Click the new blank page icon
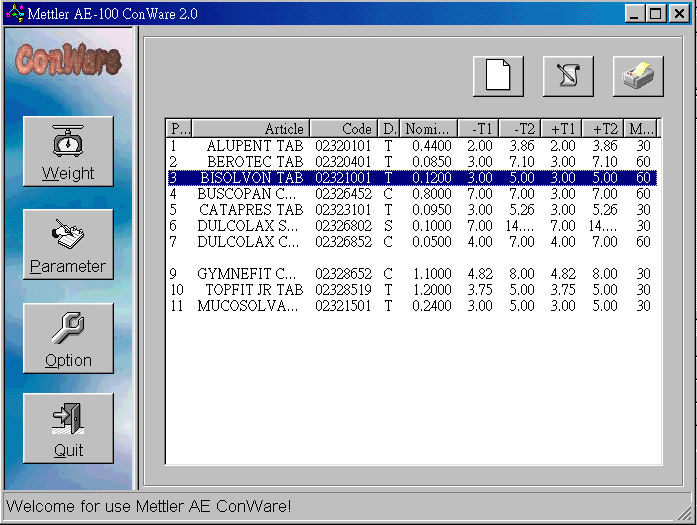Image resolution: width=697 pixels, height=525 pixels. (498, 76)
